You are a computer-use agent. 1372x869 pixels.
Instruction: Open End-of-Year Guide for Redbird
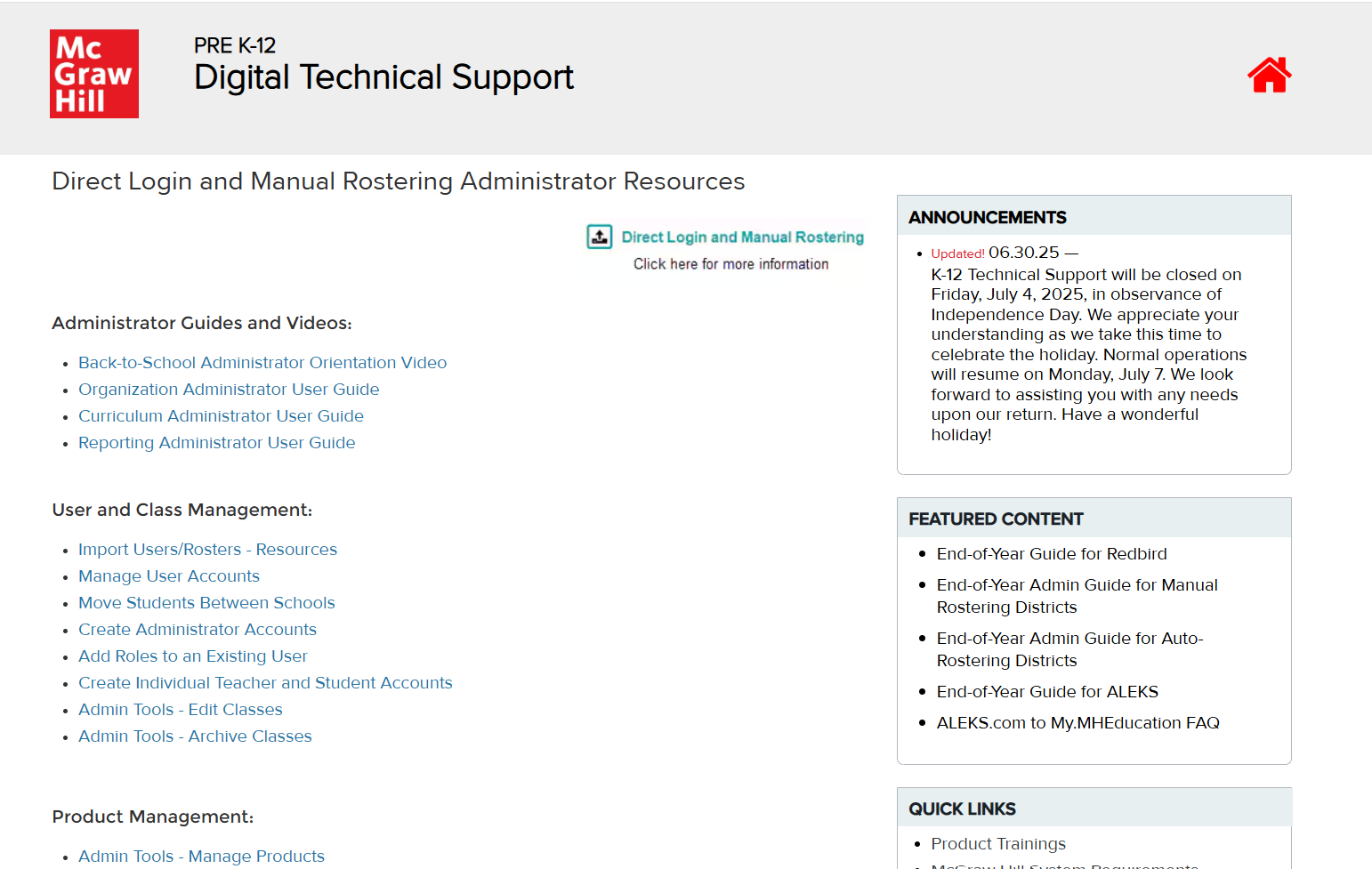pyautogui.click(x=1052, y=554)
